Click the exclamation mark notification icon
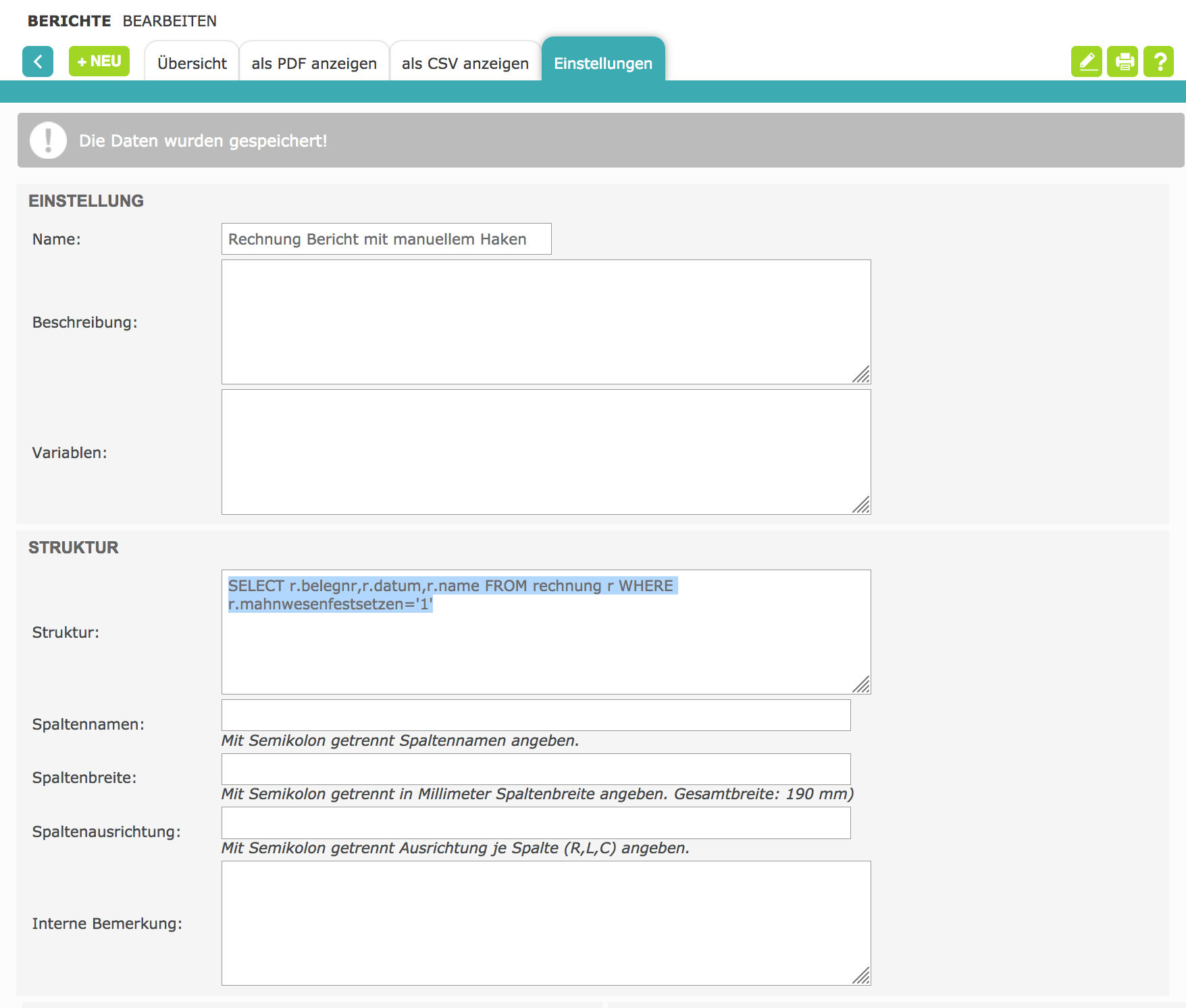Screen dimensions: 1186x1008 (48, 141)
